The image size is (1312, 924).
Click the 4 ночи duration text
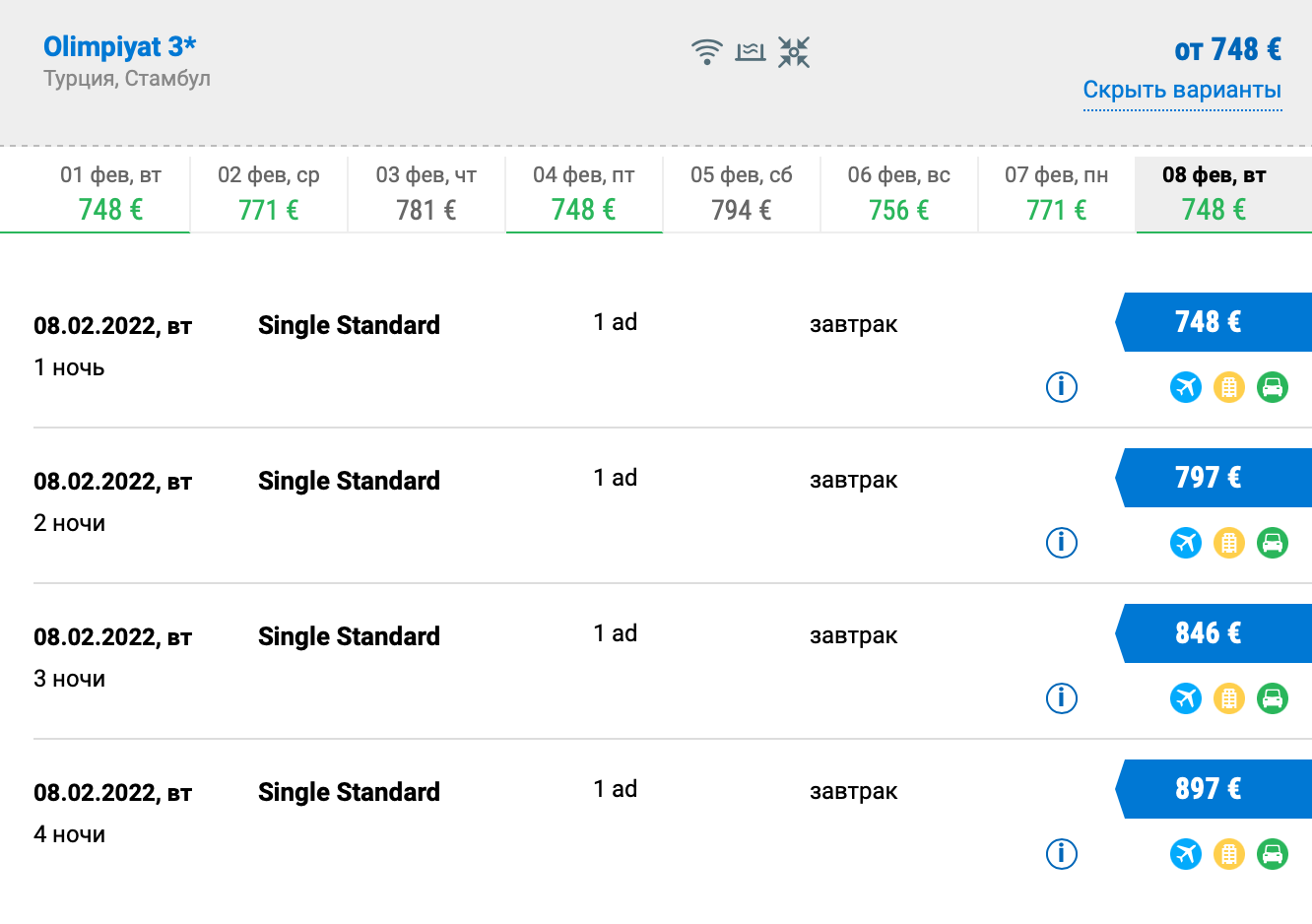69,834
